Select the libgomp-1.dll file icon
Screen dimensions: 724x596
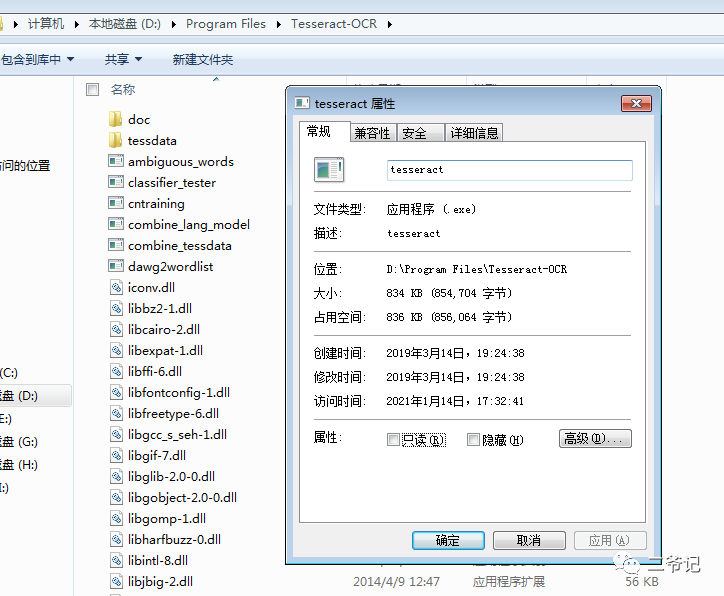116,518
